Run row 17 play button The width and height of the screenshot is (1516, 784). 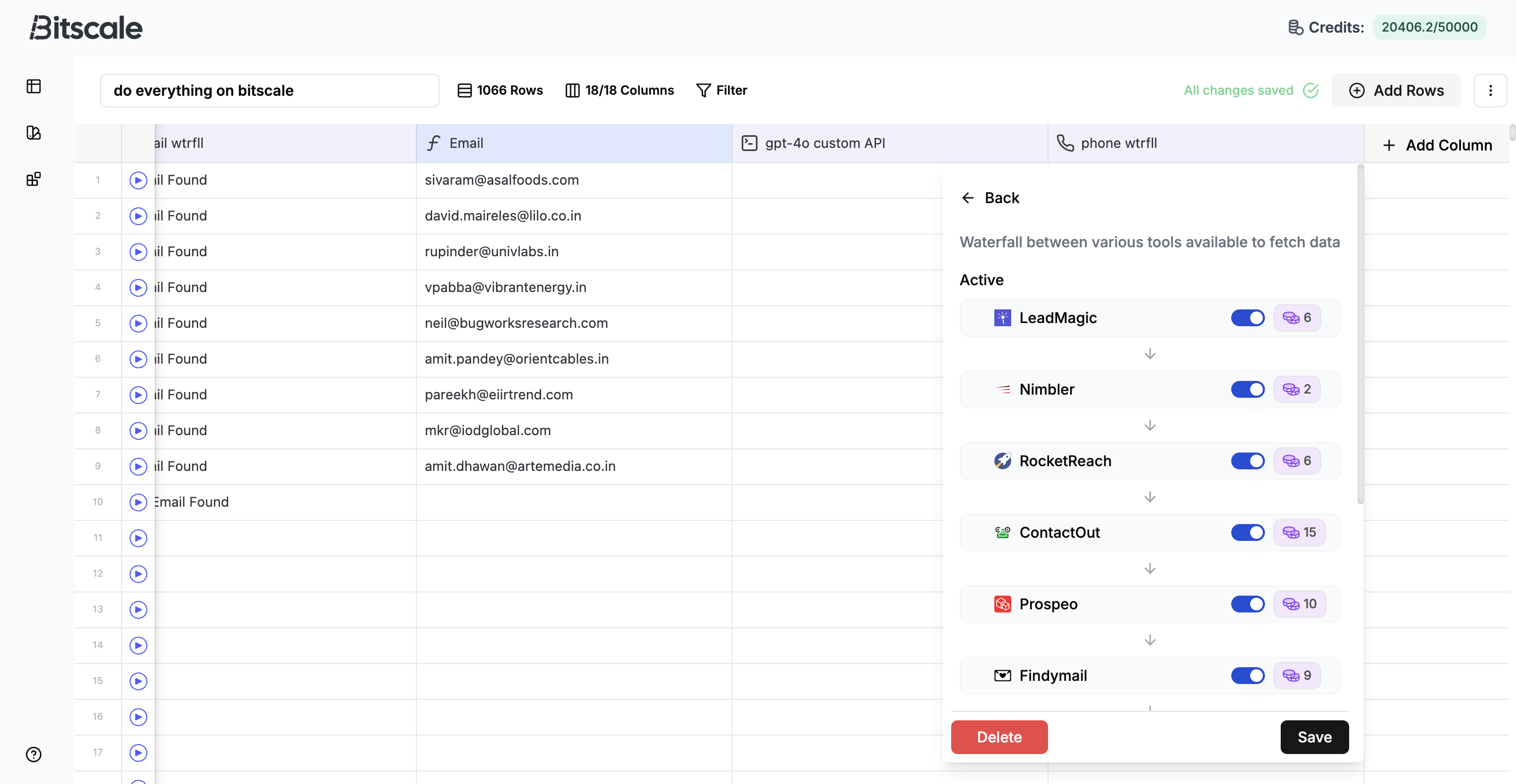click(138, 753)
